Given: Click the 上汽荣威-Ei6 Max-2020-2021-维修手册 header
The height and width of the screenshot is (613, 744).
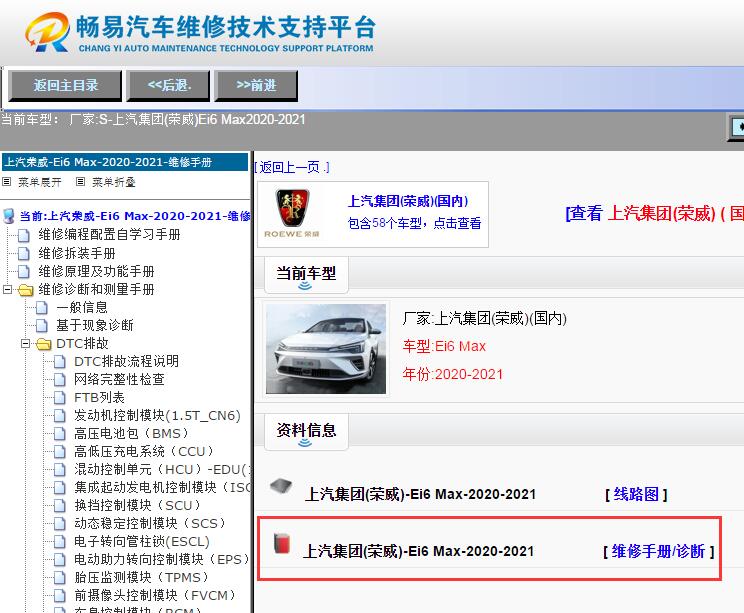Looking at the screenshot, I should (x=125, y=162).
